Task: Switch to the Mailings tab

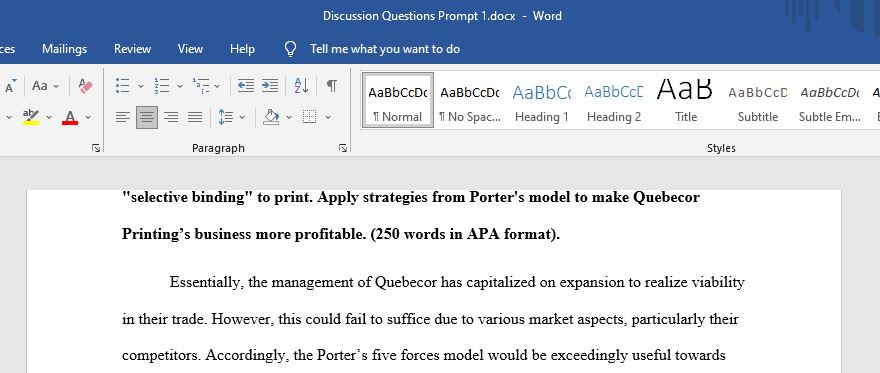Action: tap(65, 49)
